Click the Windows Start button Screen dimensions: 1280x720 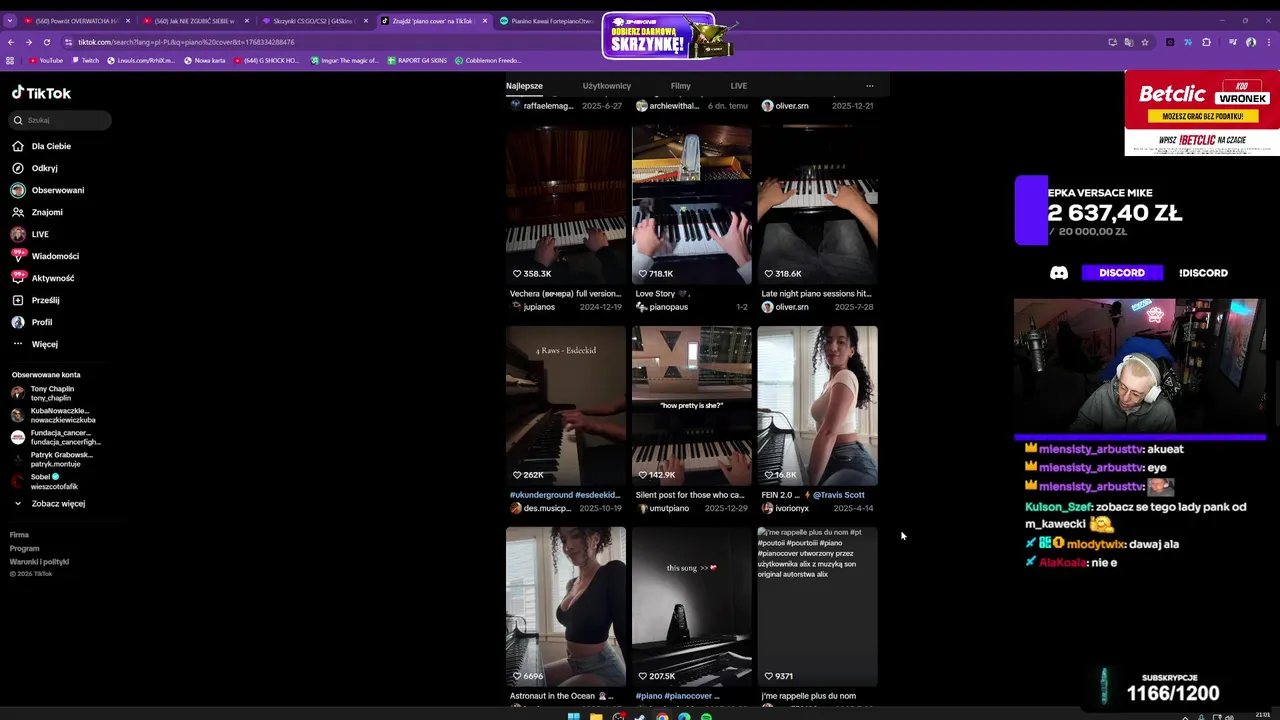574,716
